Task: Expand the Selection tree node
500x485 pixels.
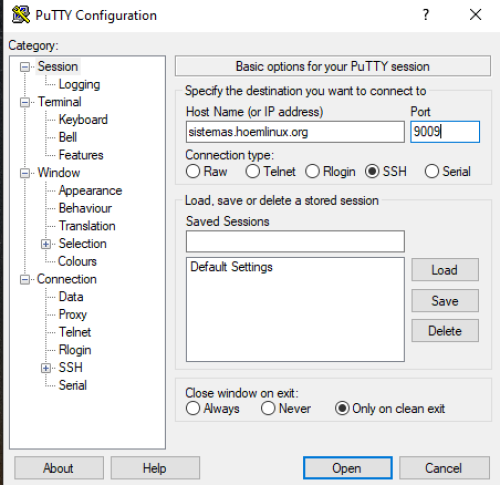Action: pyautogui.click(x=46, y=244)
